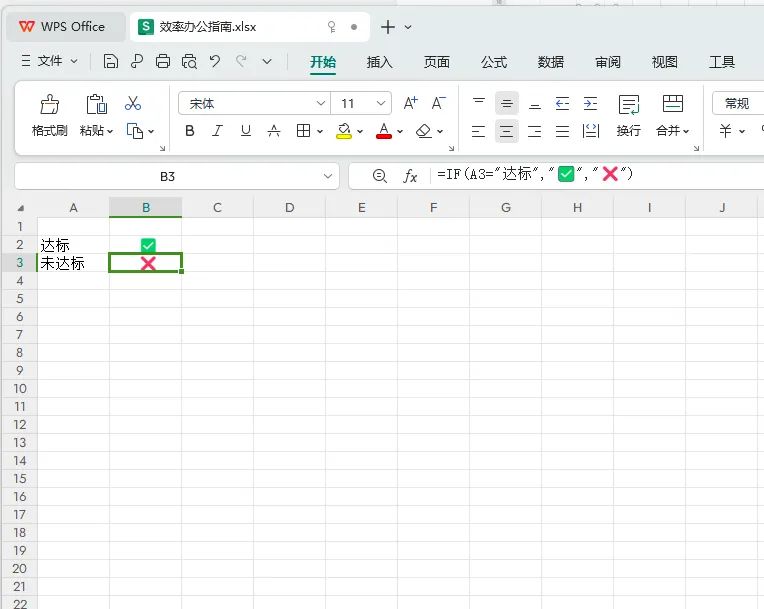Click the Save icon in quick toolbar

click(111, 61)
